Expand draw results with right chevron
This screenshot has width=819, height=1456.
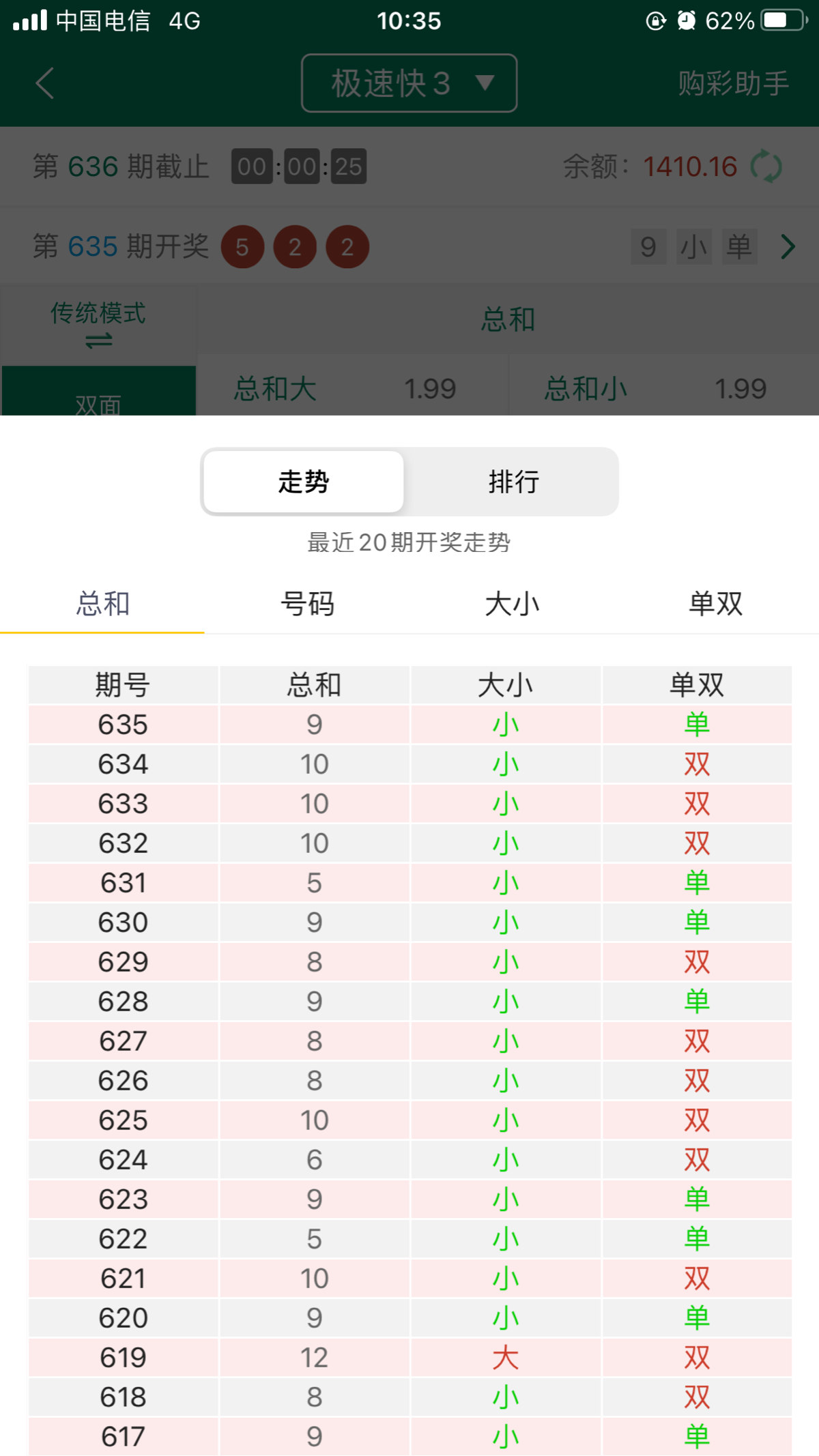coord(788,247)
